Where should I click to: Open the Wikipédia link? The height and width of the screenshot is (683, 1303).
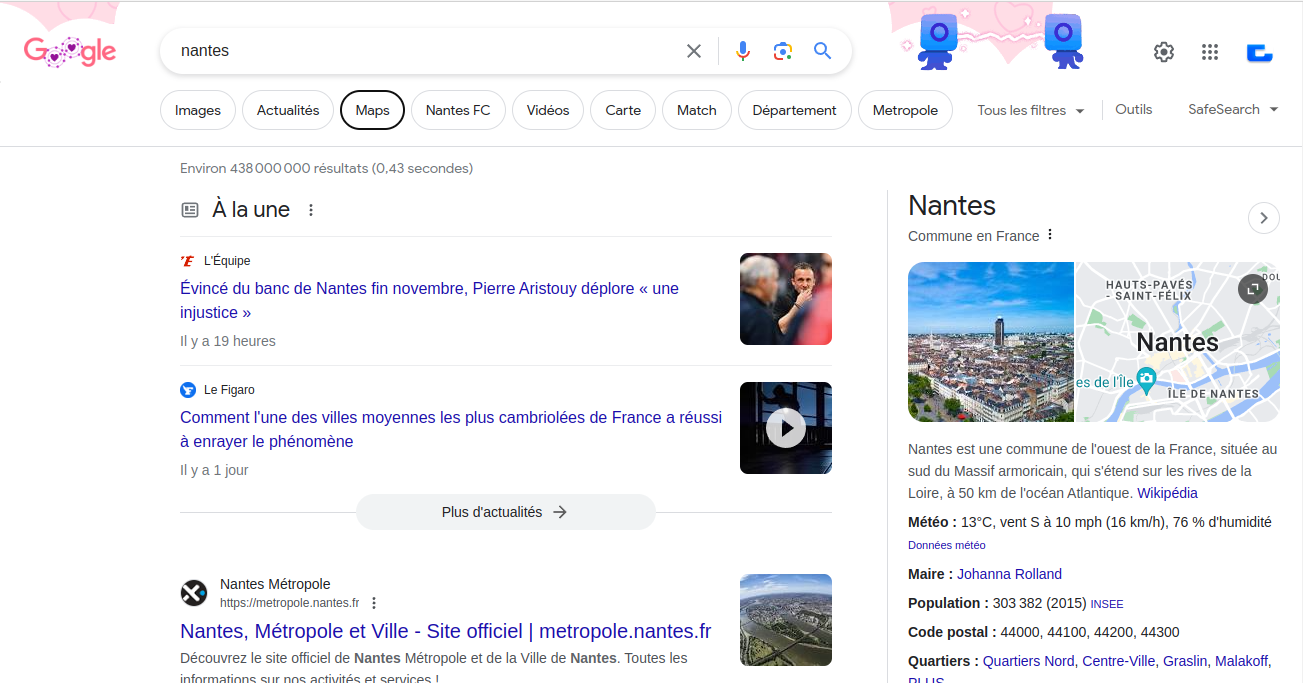1167,493
